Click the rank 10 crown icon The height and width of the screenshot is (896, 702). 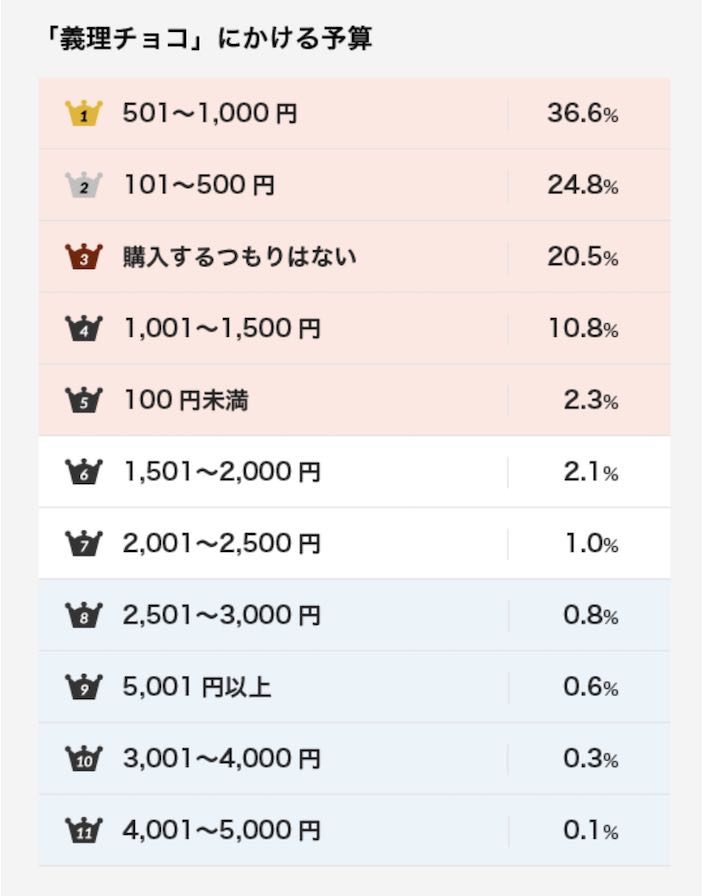[83, 758]
